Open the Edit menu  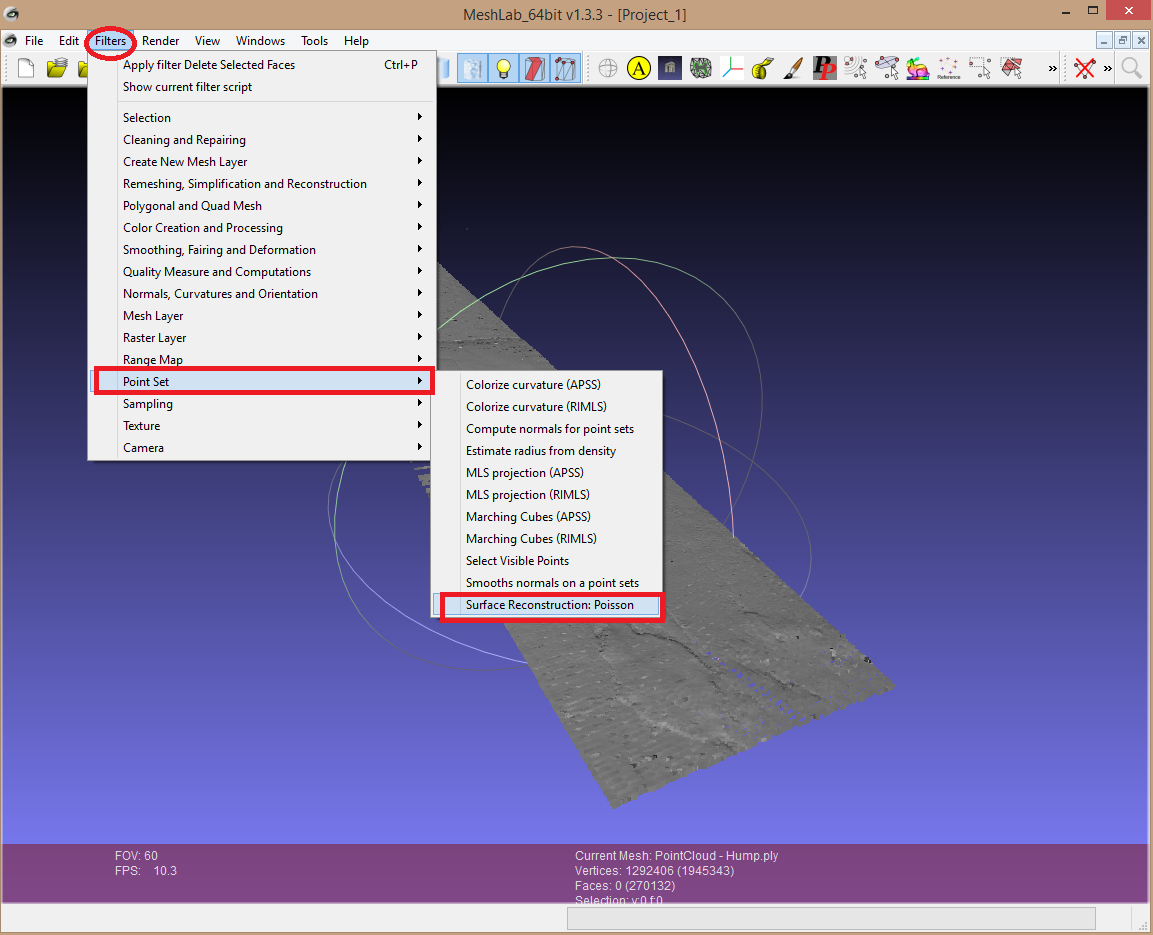68,41
